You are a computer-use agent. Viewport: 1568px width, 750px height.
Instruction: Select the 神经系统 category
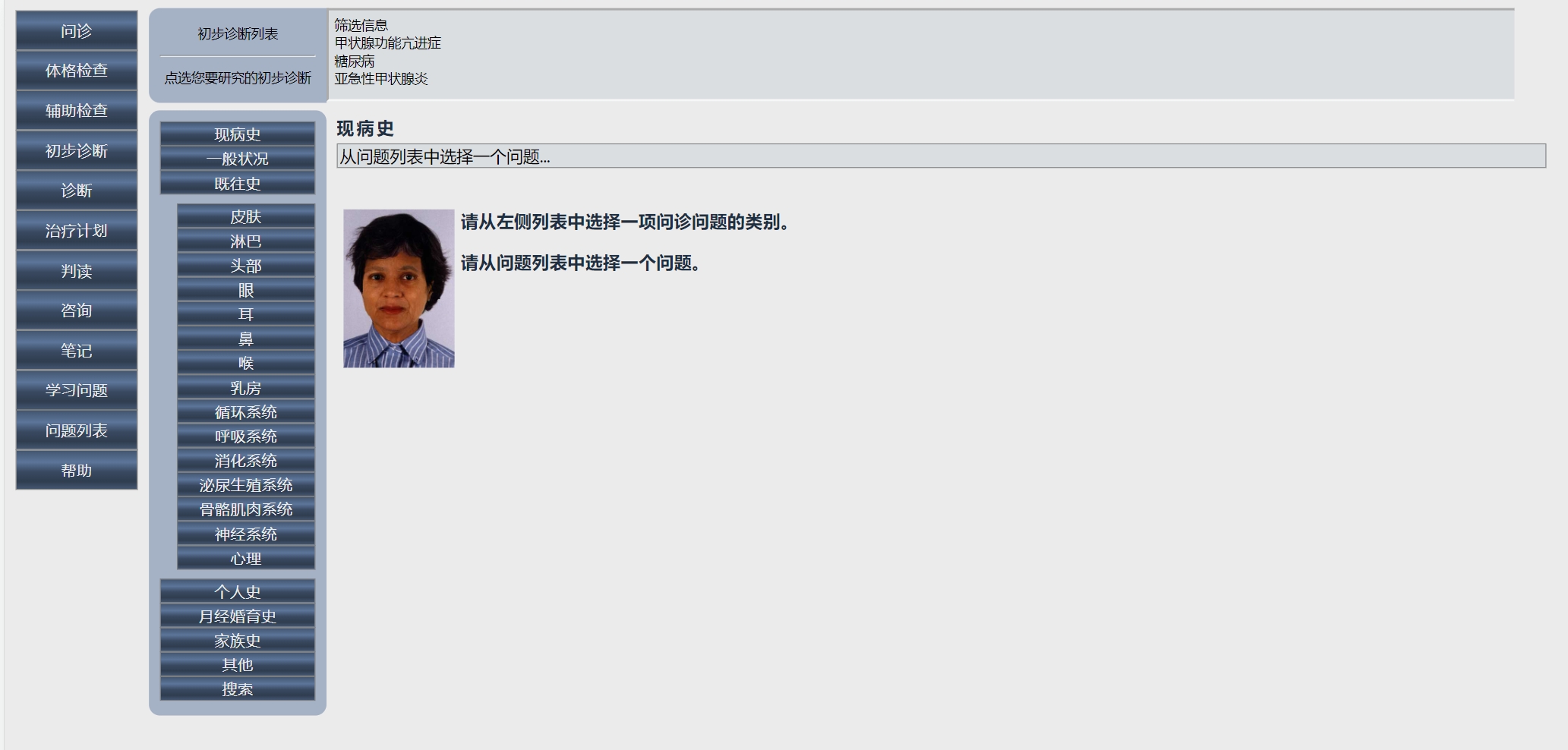tap(246, 534)
